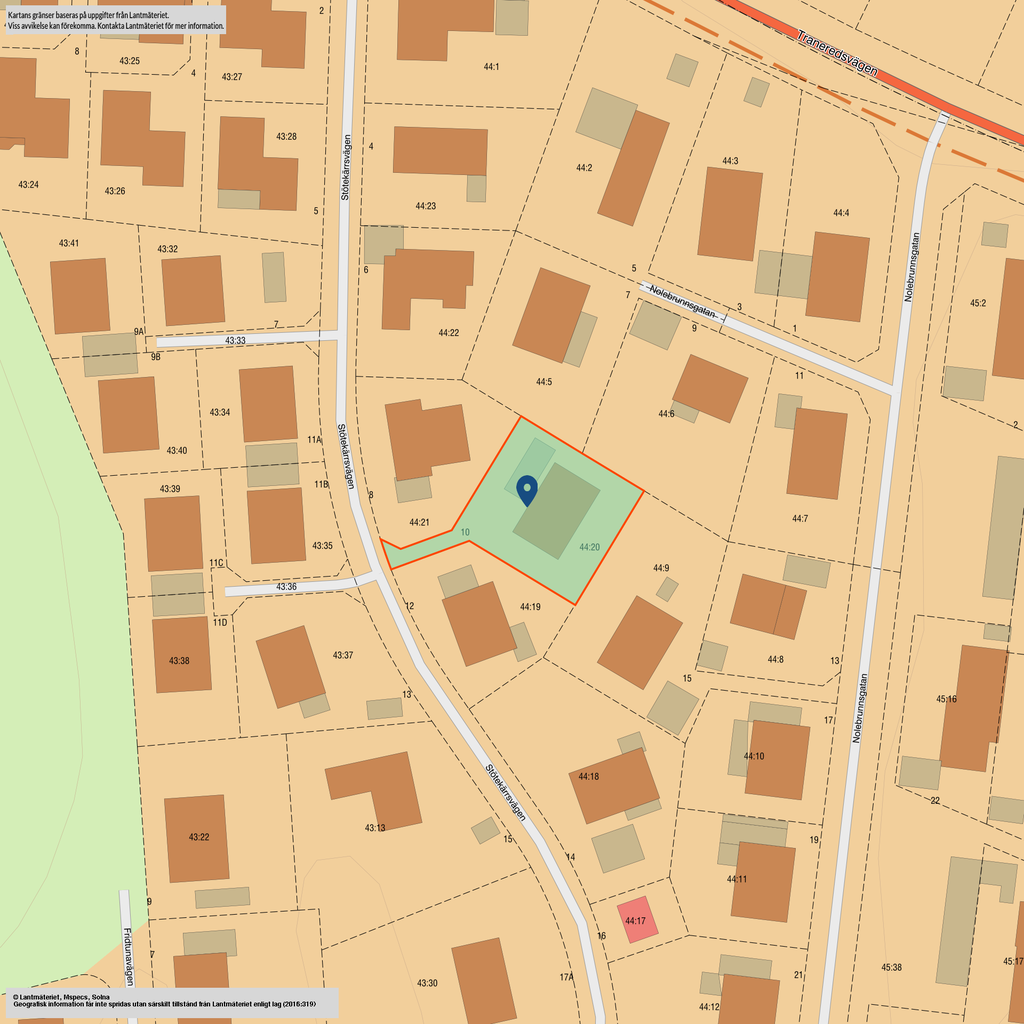
Task: Select parcel label 44:23
Action: pos(426,206)
